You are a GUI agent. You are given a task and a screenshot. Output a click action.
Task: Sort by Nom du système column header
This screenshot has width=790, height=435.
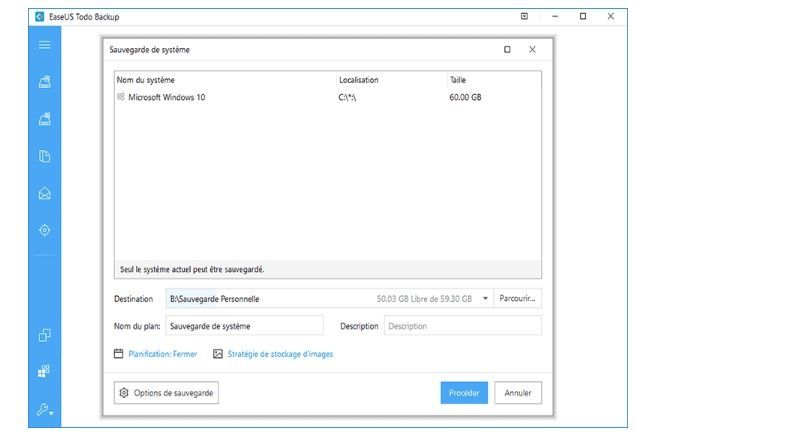[146, 80]
